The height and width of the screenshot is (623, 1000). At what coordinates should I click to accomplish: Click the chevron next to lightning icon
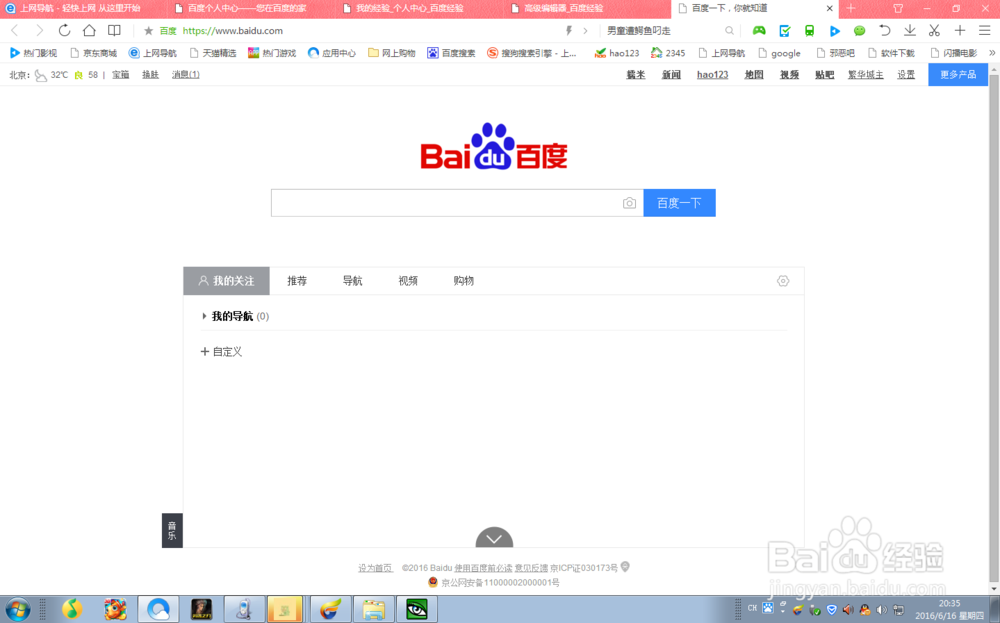[585, 31]
